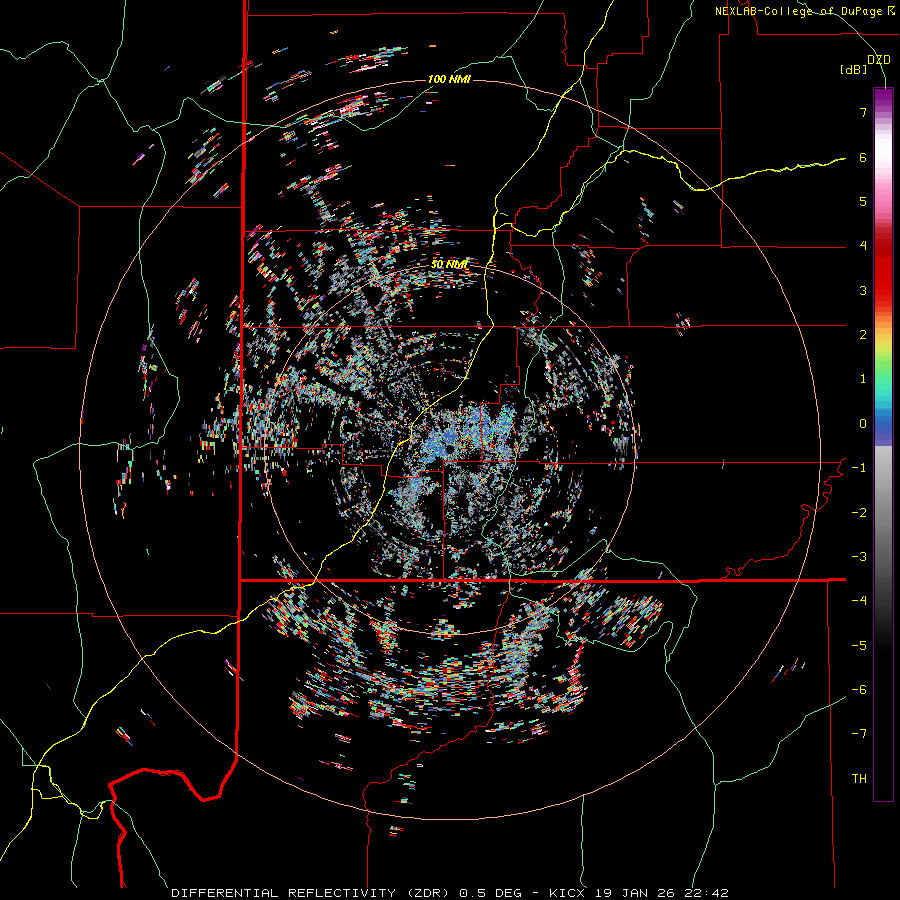
Task: Select the -3 dB tick label
Action: [x=859, y=557]
